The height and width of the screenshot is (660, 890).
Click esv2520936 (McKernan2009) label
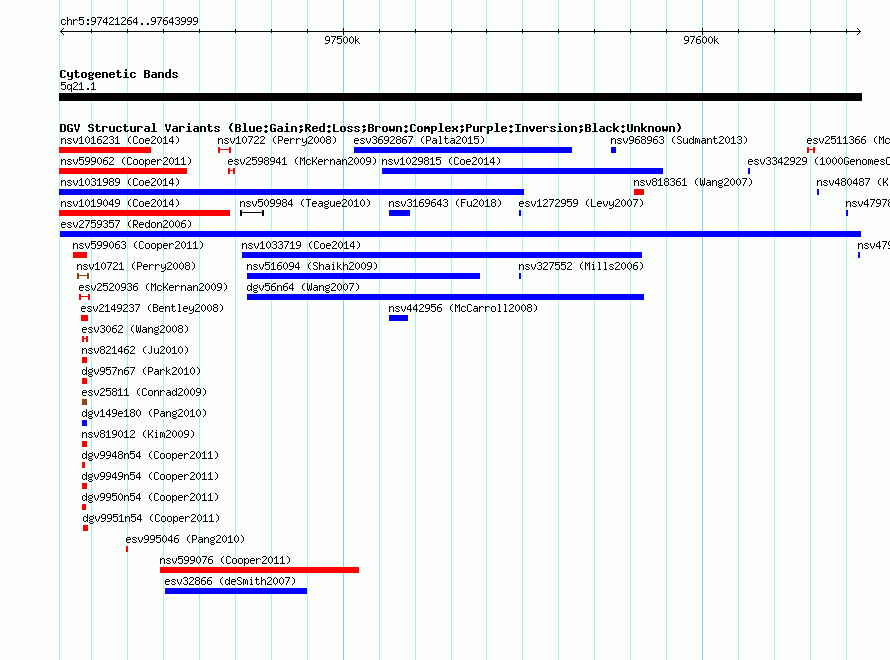point(153,287)
